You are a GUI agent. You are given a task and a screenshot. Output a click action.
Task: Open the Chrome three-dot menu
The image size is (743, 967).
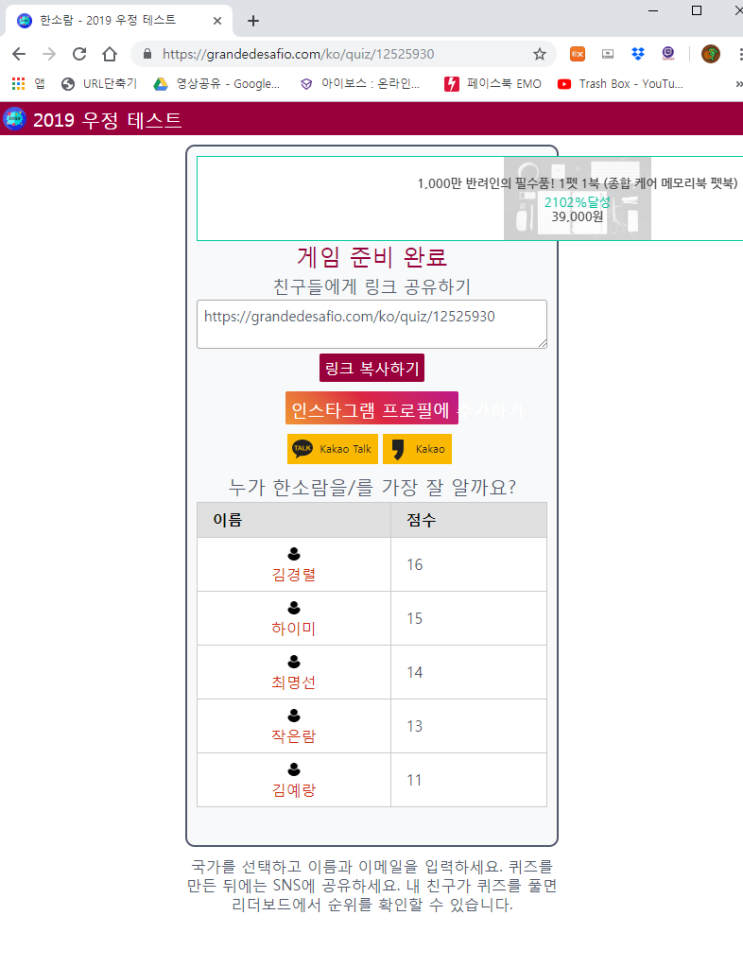(x=739, y=54)
